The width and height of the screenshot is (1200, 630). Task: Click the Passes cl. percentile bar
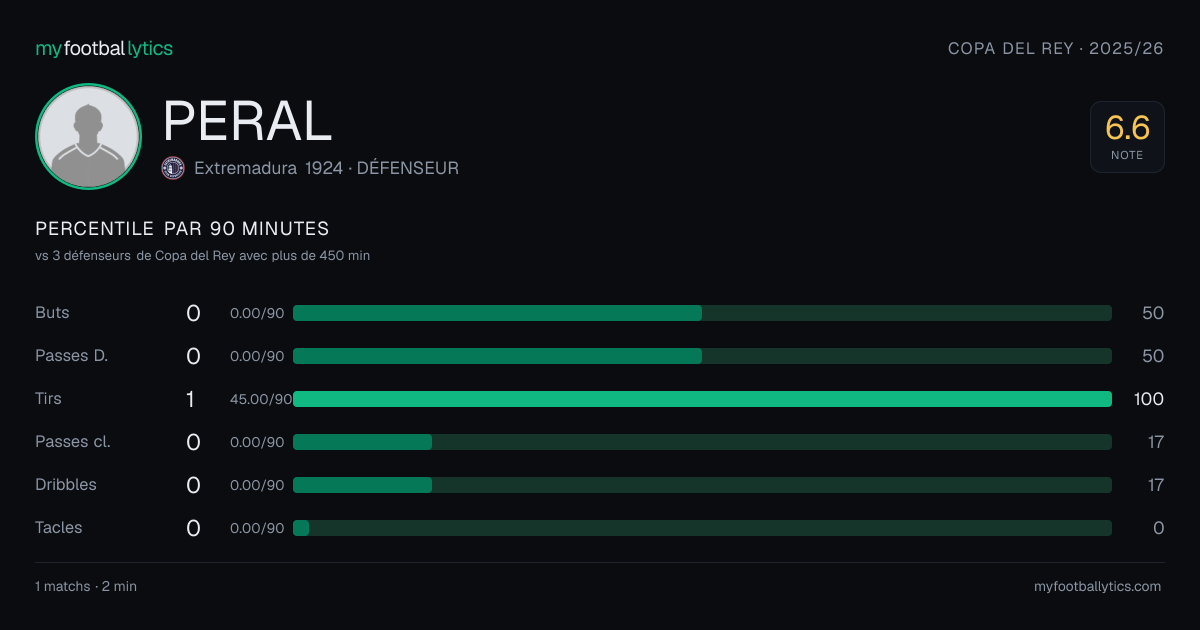pyautogui.click(x=702, y=442)
